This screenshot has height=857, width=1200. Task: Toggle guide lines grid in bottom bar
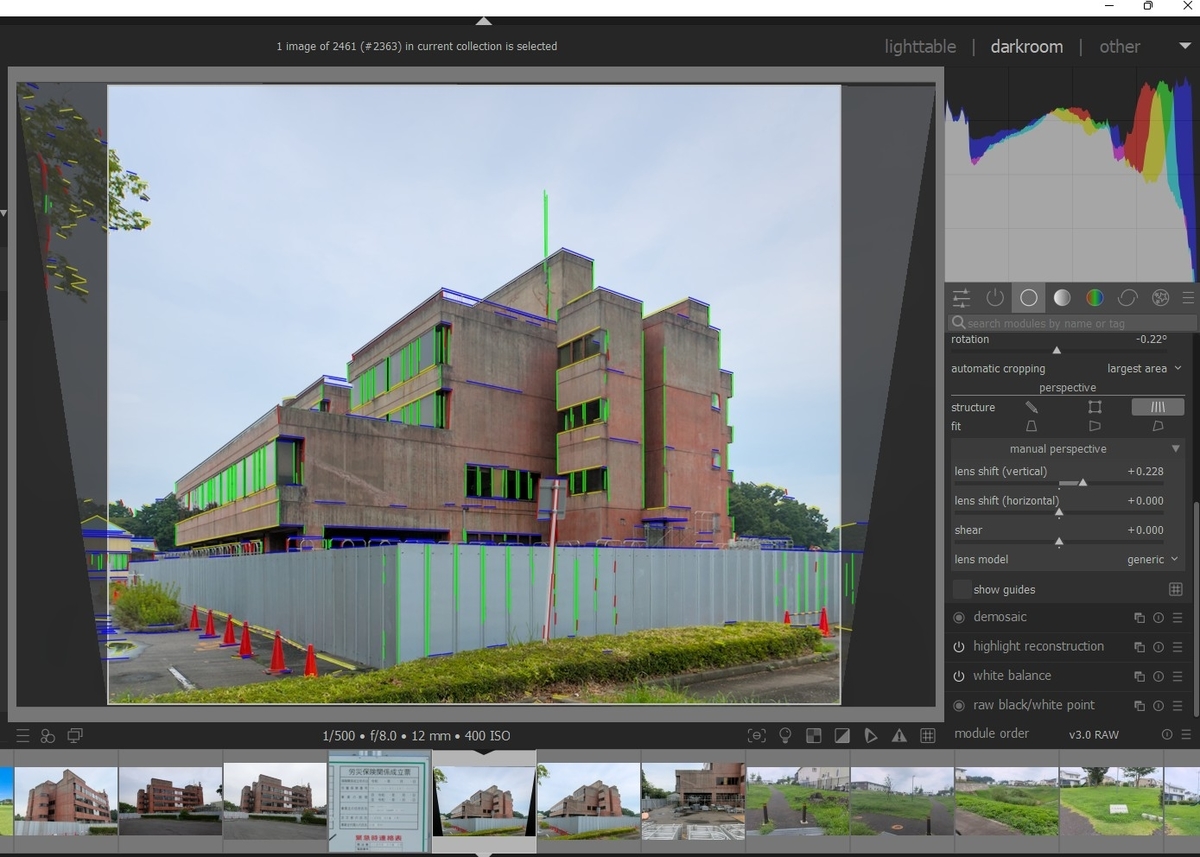coord(927,736)
